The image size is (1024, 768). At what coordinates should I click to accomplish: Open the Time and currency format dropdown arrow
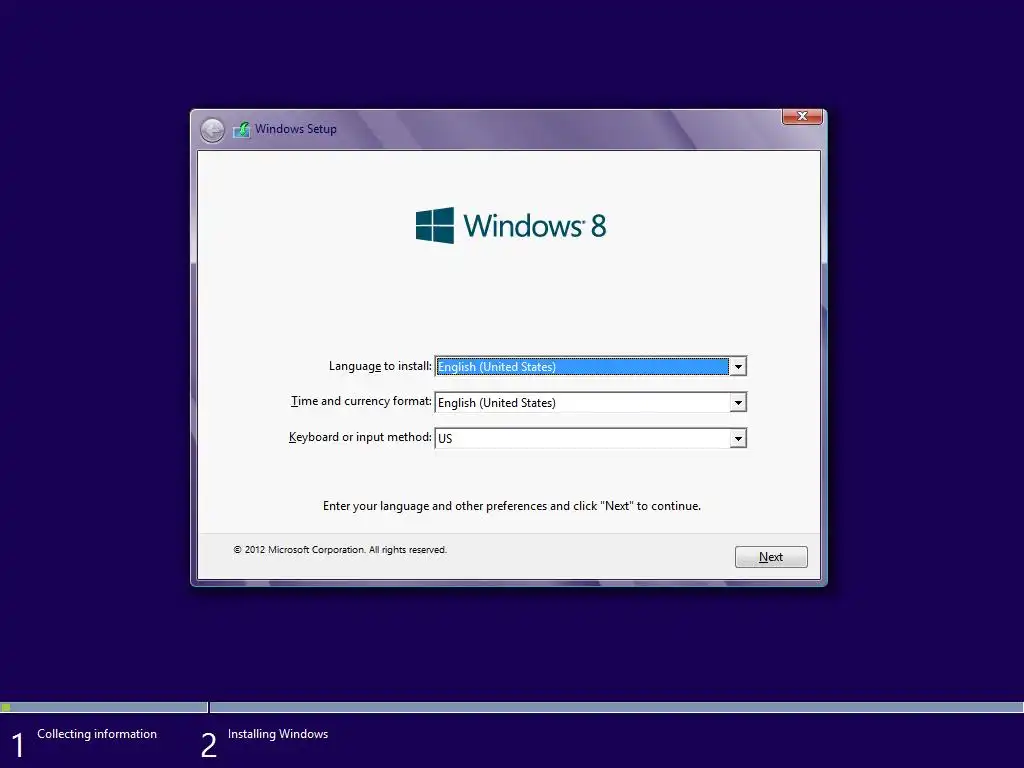pos(738,402)
